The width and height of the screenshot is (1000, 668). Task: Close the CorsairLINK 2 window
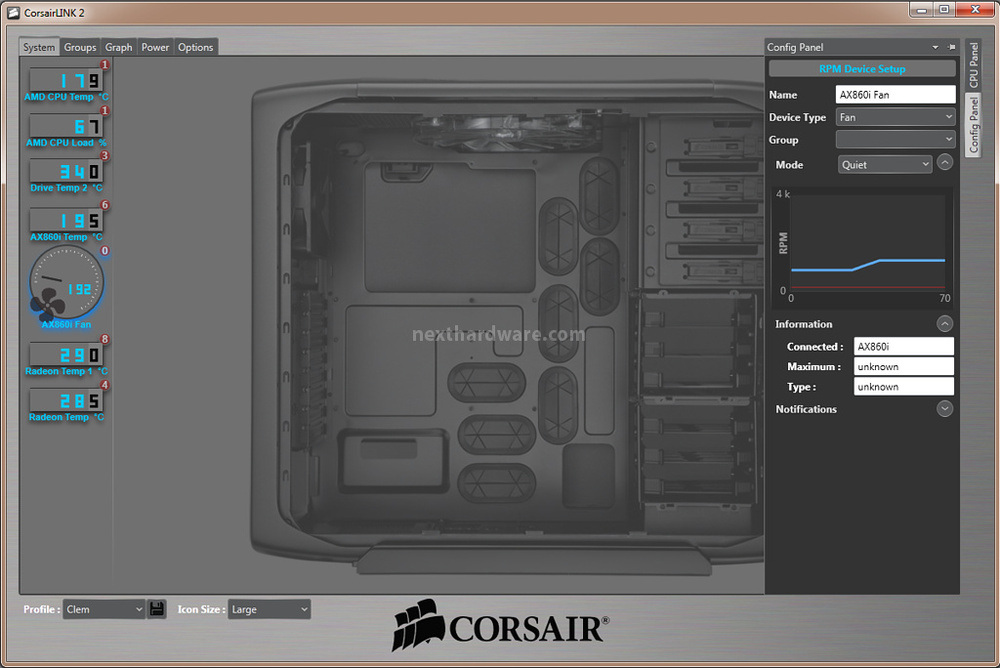(975, 10)
